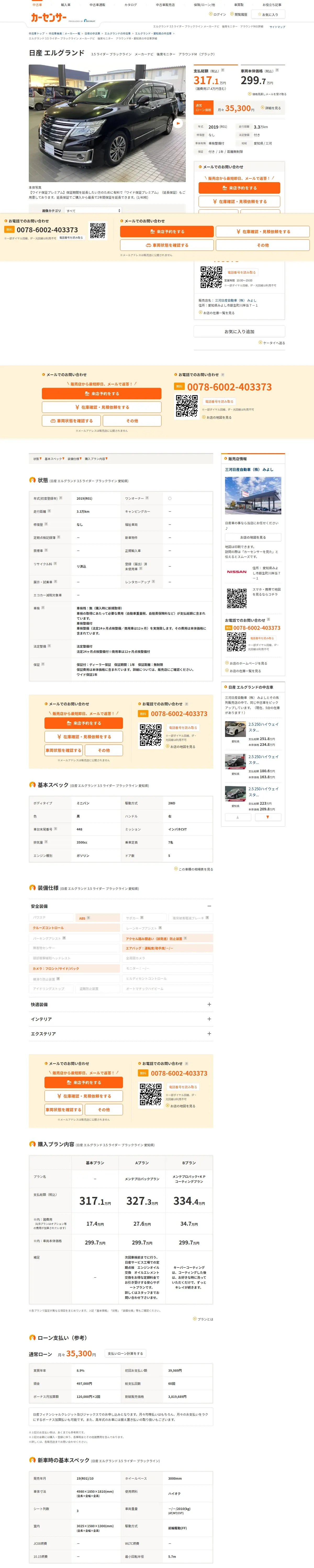The image size is (314, 1568).
Task: Open 閲覧履歴 browsing history in the header
Action: click(x=239, y=14)
